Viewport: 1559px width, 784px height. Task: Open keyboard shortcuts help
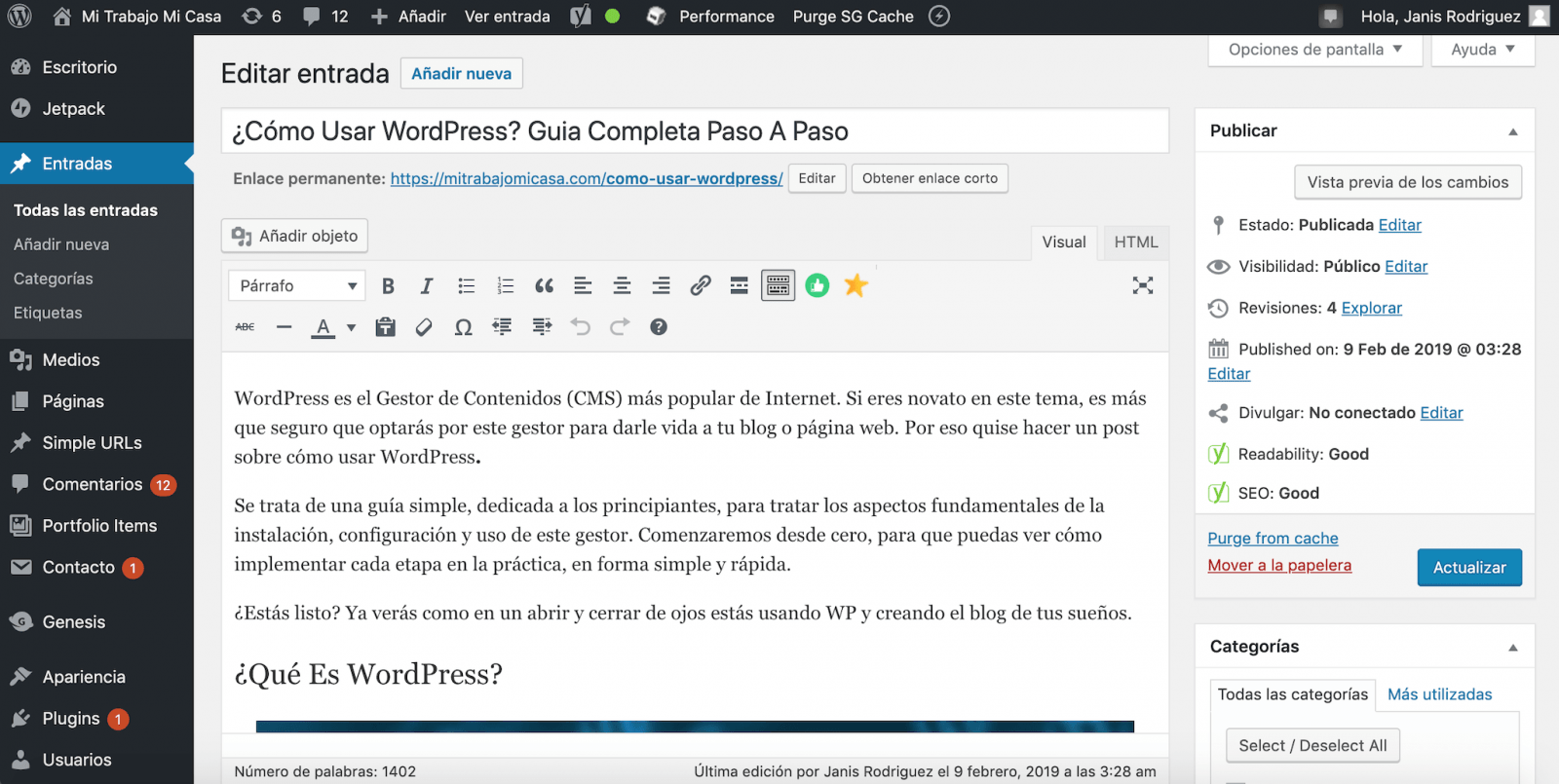click(659, 327)
